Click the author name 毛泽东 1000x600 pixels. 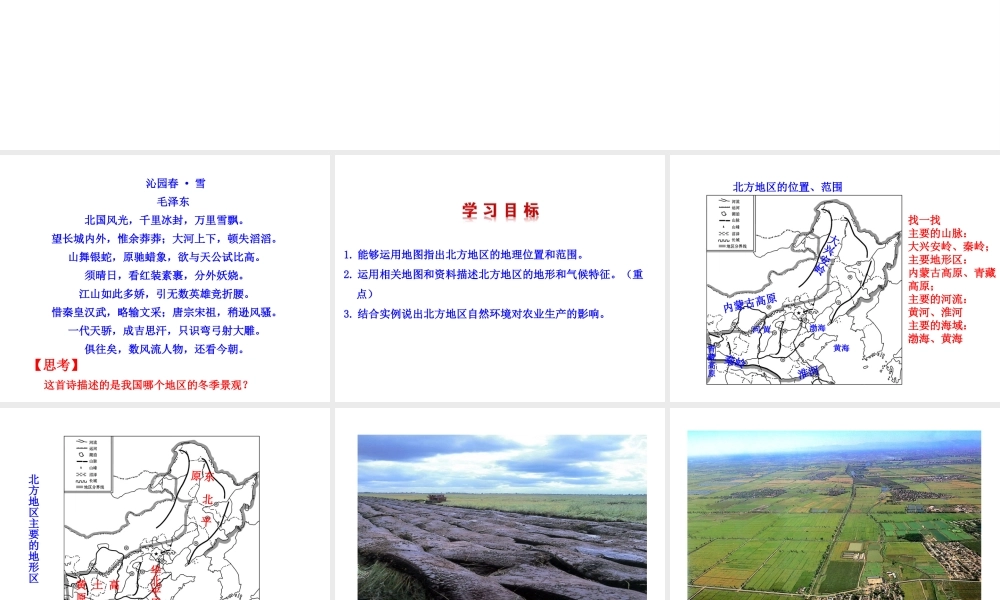click(x=173, y=201)
